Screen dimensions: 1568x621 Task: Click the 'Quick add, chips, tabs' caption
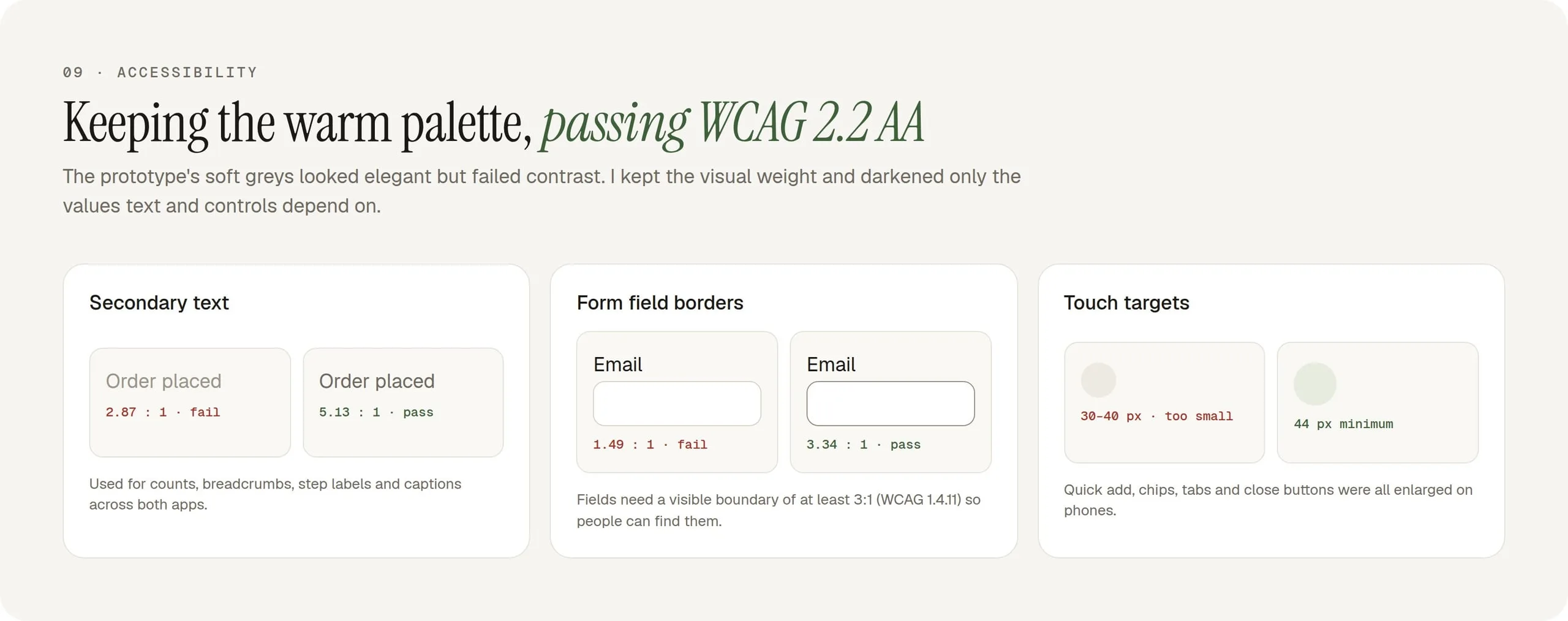click(1268, 500)
